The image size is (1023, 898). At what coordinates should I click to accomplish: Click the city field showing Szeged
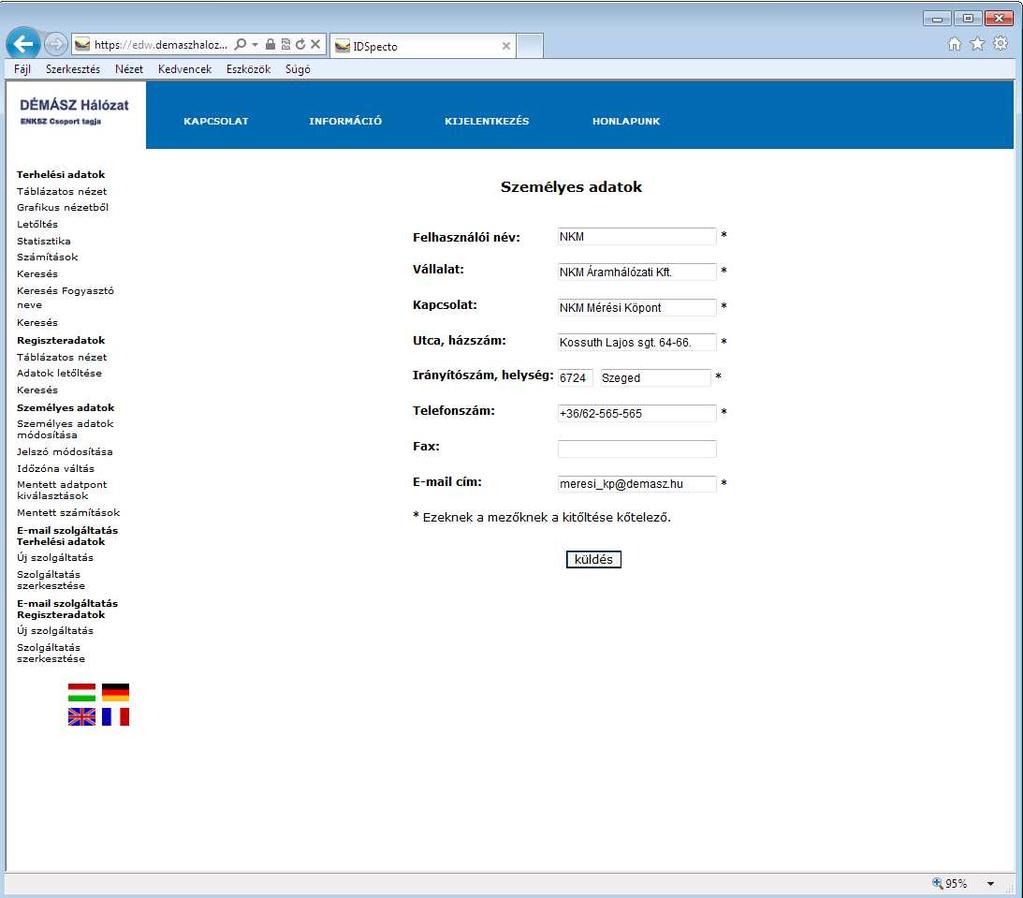[655, 378]
